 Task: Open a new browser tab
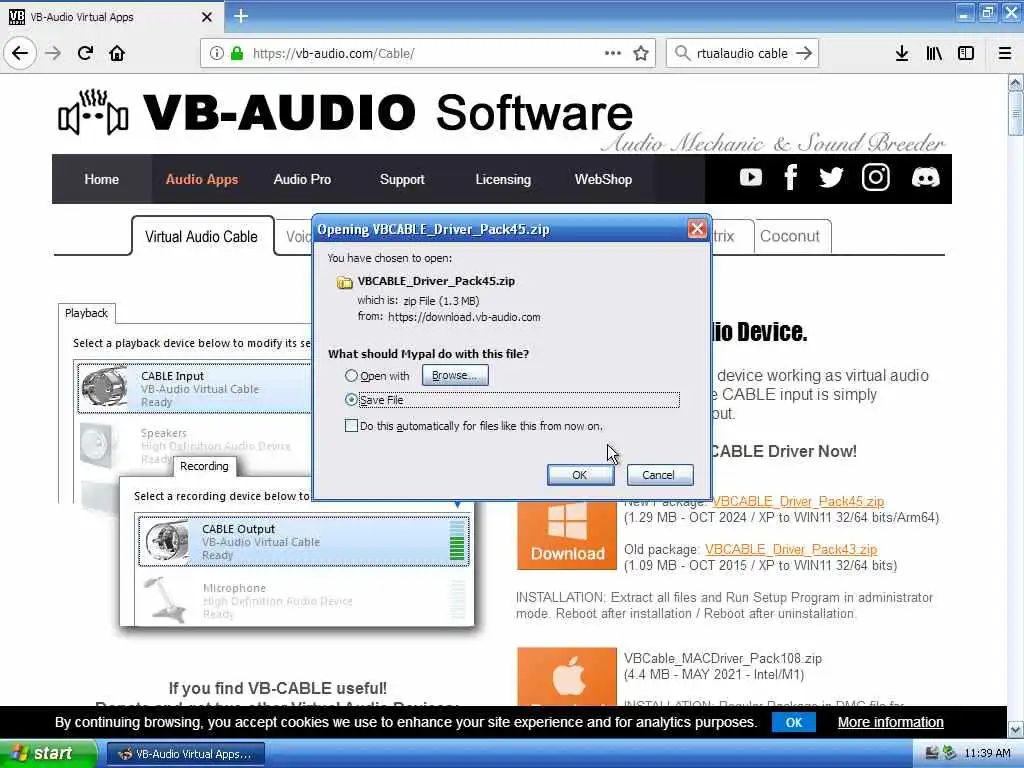(x=241, y=16)
